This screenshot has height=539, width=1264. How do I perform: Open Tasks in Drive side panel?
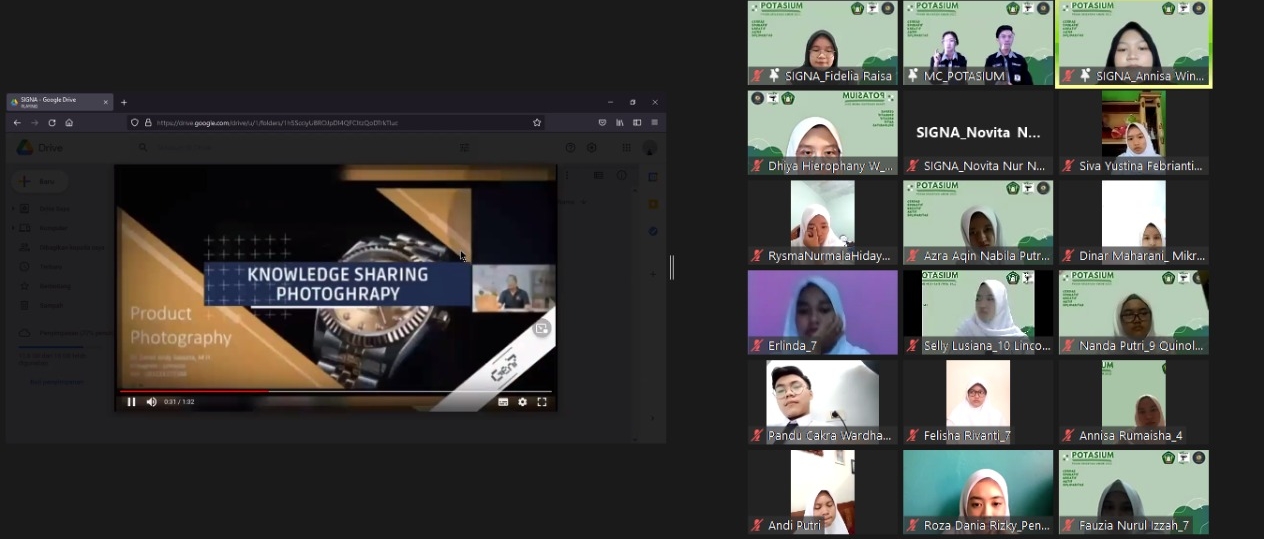coord(653,231)
